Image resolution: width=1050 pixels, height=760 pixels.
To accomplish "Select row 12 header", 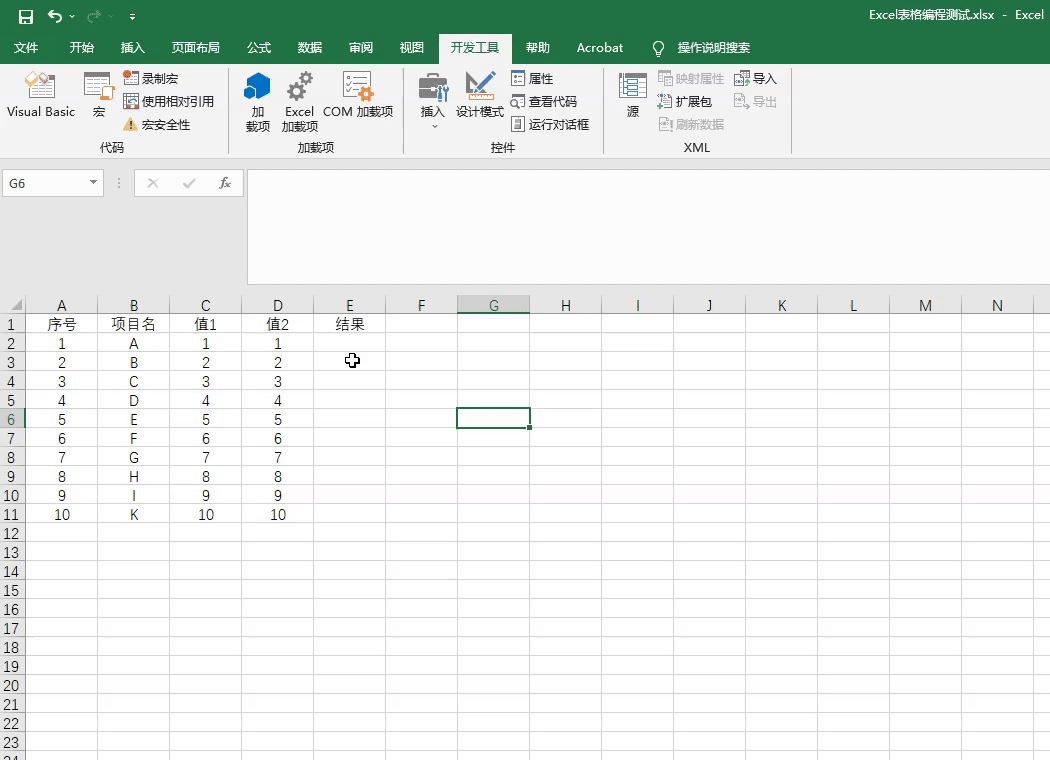I will tap(11, 534).
